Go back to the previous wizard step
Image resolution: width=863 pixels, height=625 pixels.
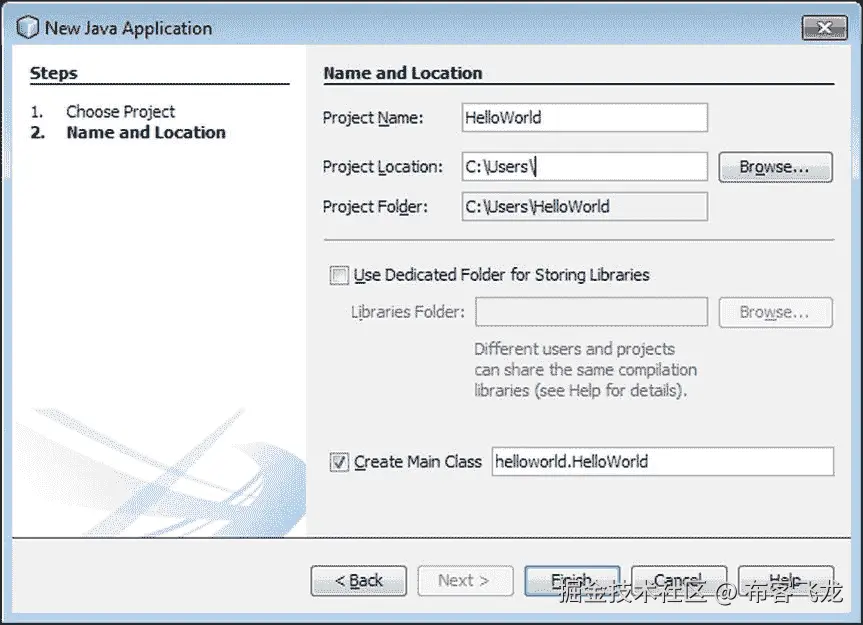tap(358, 580)
